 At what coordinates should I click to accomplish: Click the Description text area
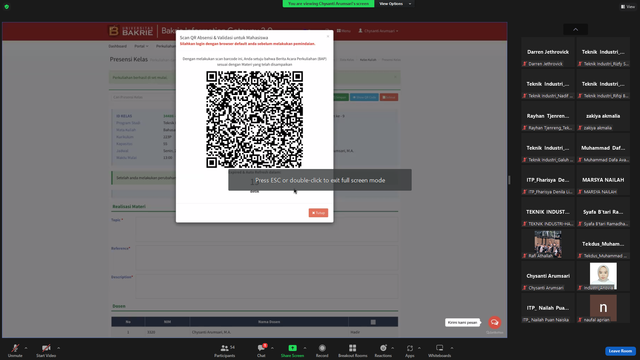tap(267, 286)
